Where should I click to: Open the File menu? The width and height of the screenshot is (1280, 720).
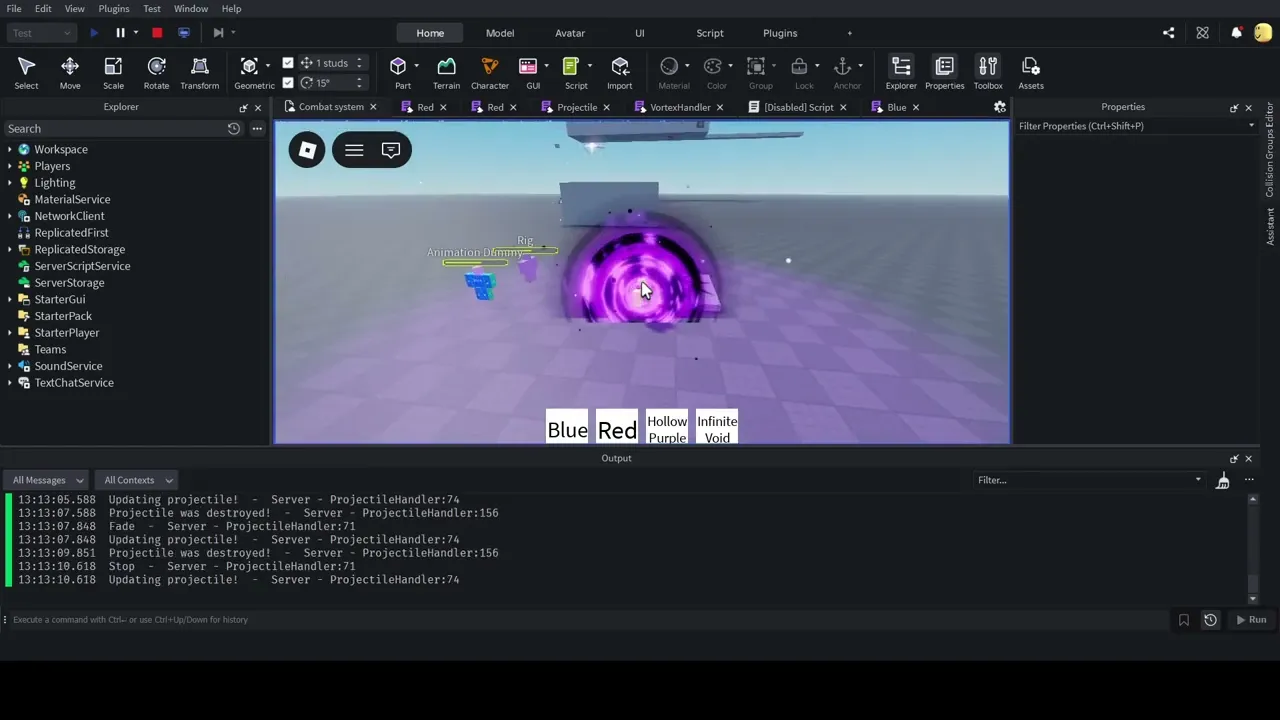pyautogui.click(x=14, y=8)
